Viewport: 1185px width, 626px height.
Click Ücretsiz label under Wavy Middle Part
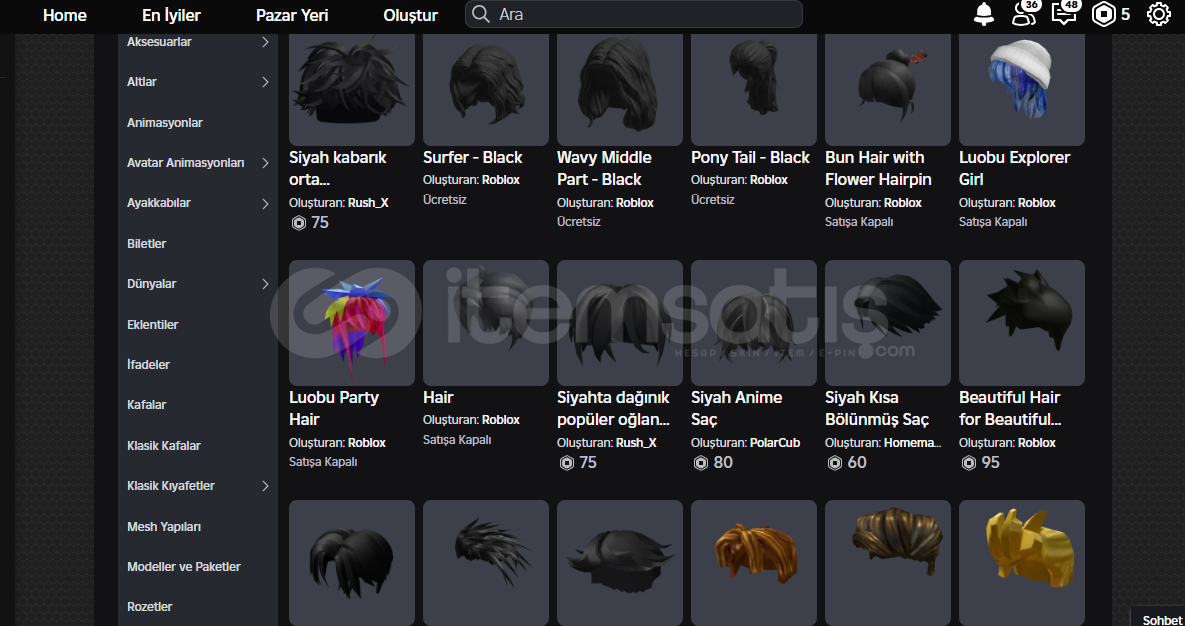pyautogui.click(x=579, y=222)
